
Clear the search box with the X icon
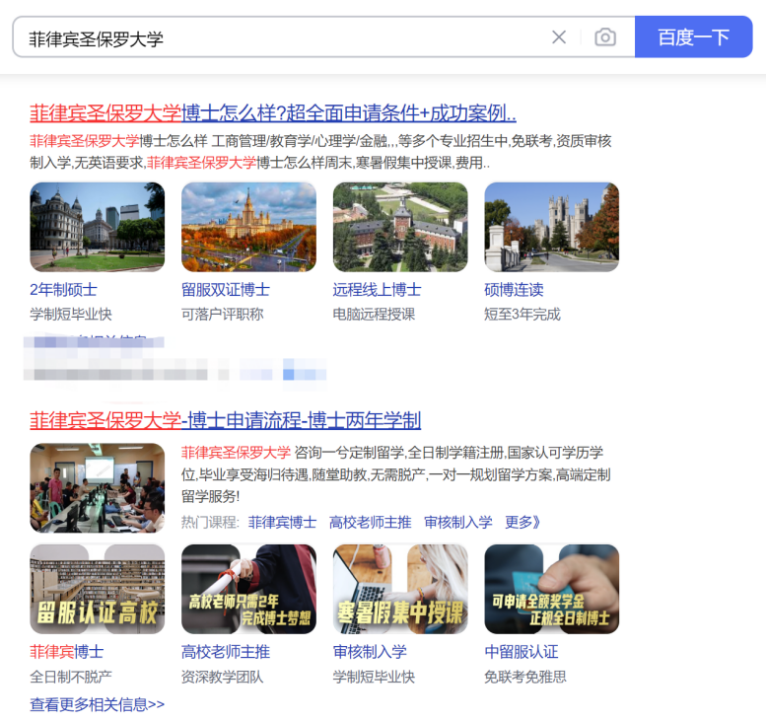coord(559,37)
